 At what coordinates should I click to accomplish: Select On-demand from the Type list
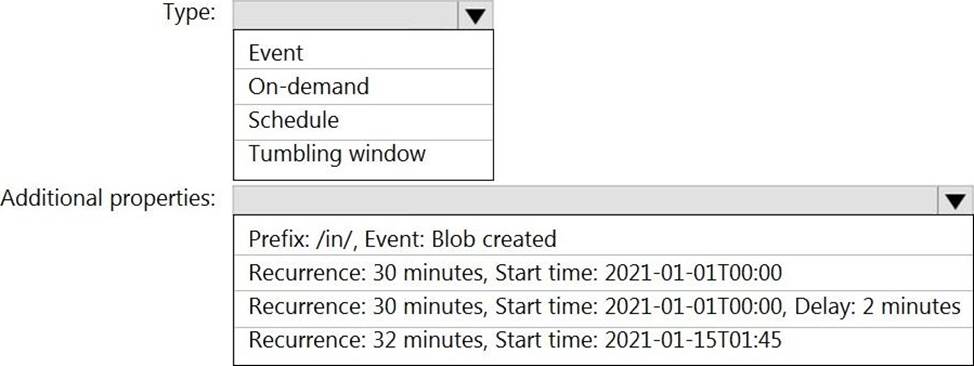(x=363, y=86)
